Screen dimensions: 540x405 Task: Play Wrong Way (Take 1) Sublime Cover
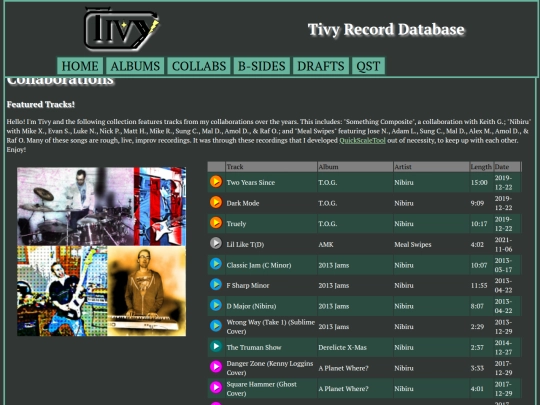coord(216,326)
